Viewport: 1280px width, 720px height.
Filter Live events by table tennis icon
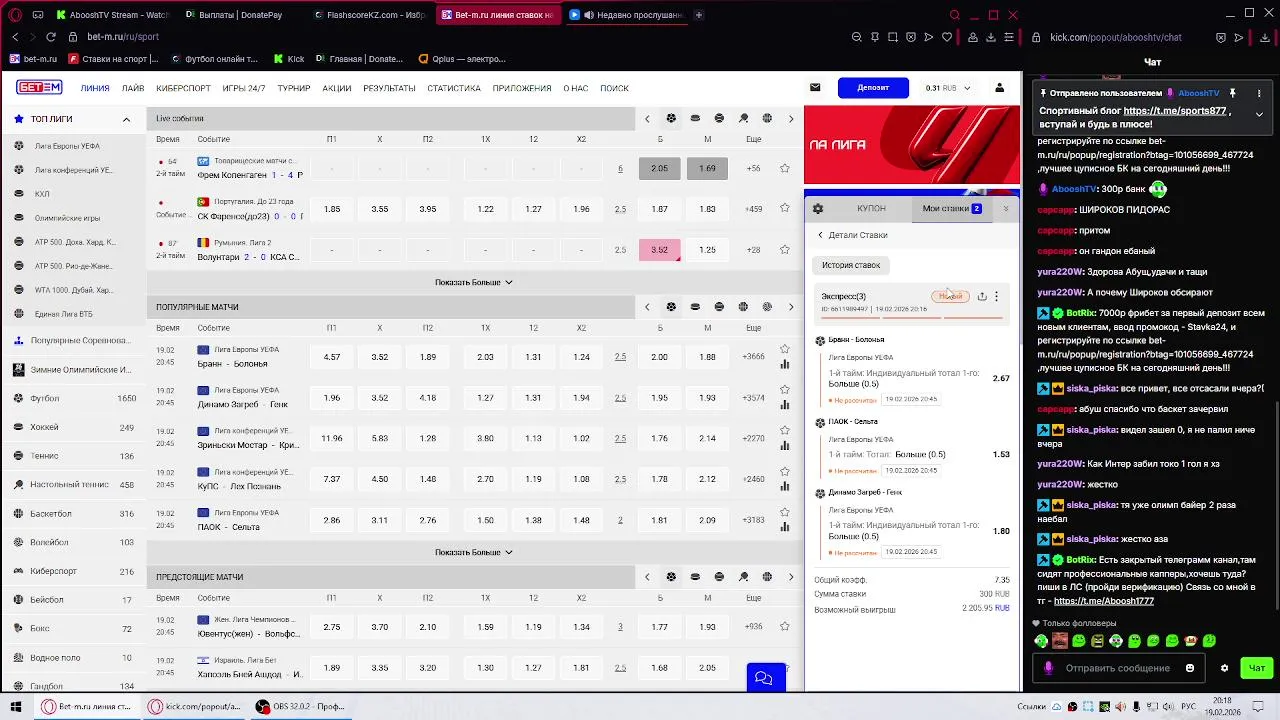(743, 118)
